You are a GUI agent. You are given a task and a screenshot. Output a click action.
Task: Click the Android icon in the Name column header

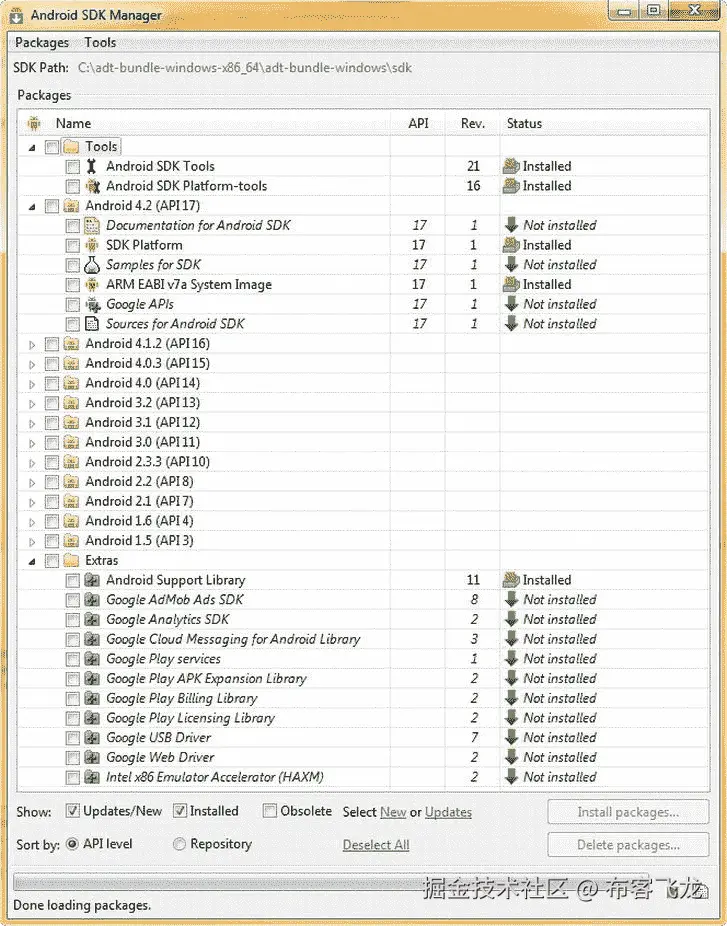coord(34,123)
